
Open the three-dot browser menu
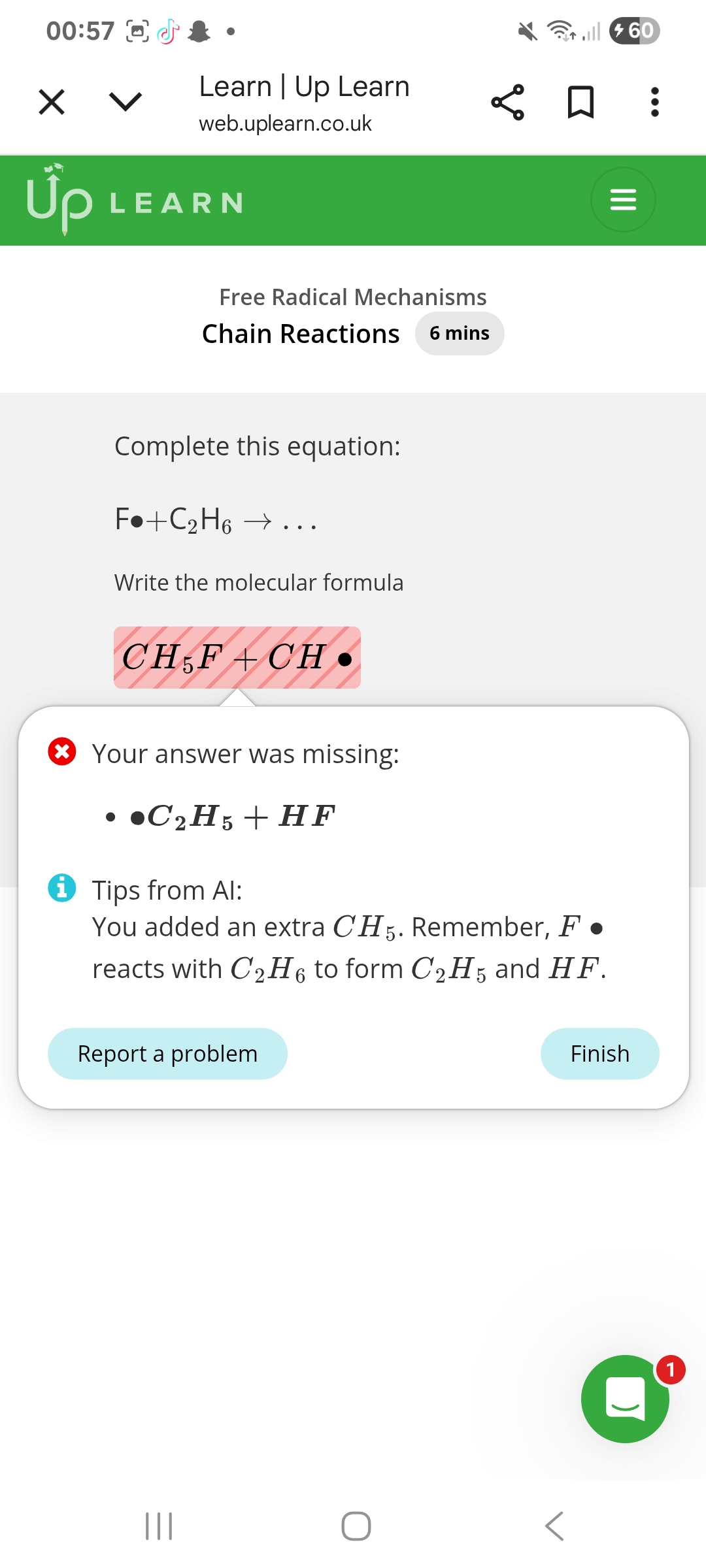(x=654, y=102)
